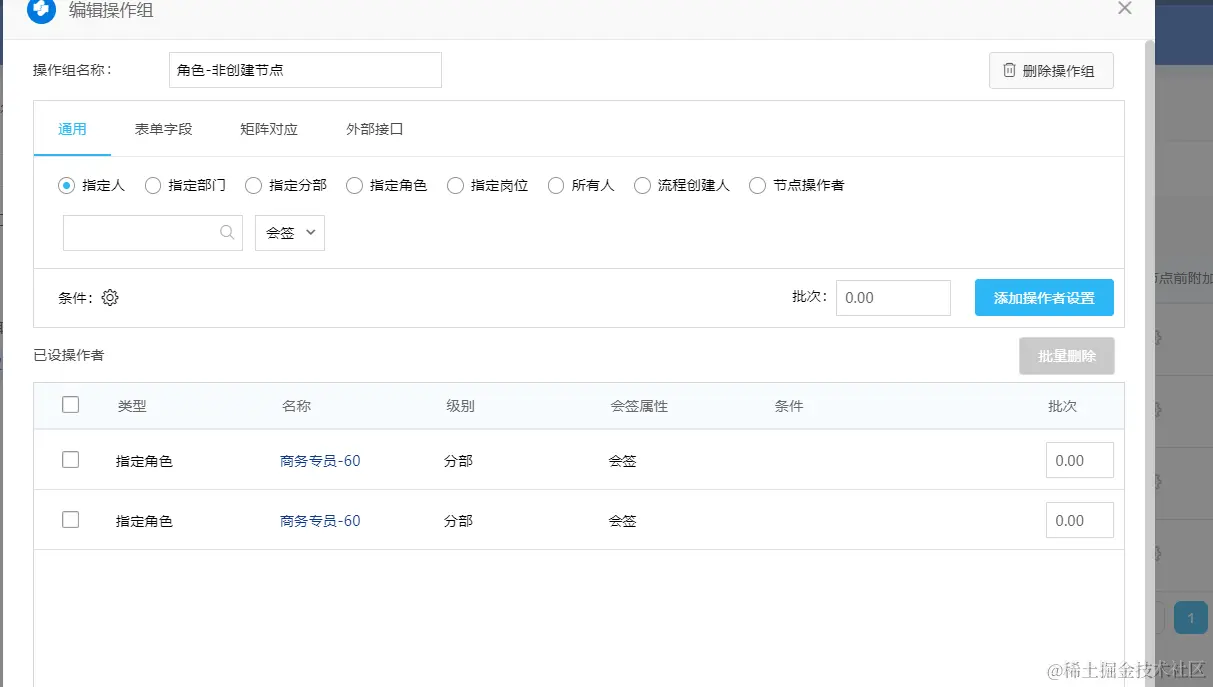The width and height of the screenshot is (1213, 687).
Task: Select the 指定角色 radio option
Action: pyautogui.click(x=354, y=185)
